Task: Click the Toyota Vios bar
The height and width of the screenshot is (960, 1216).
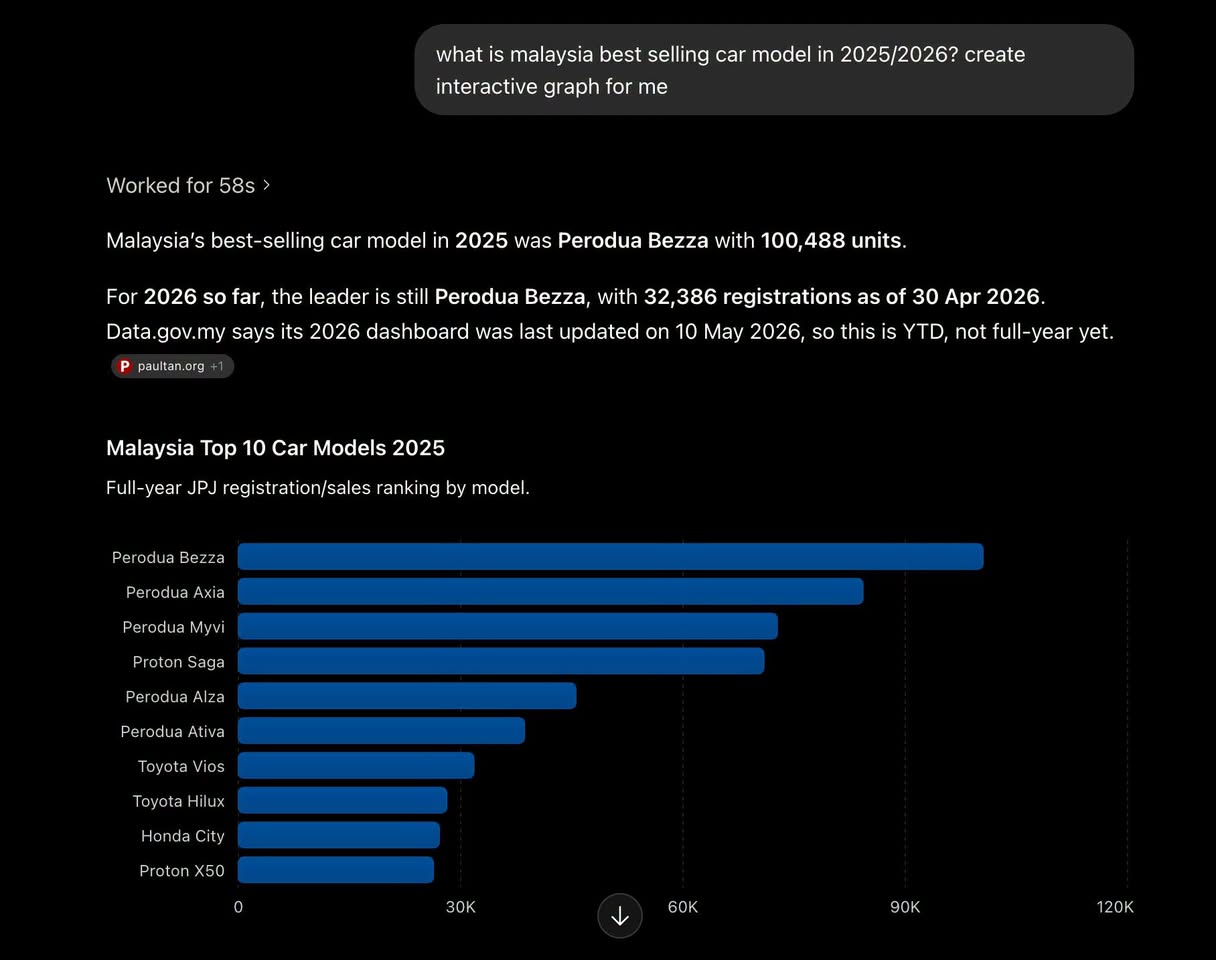Action: point(356,766)
